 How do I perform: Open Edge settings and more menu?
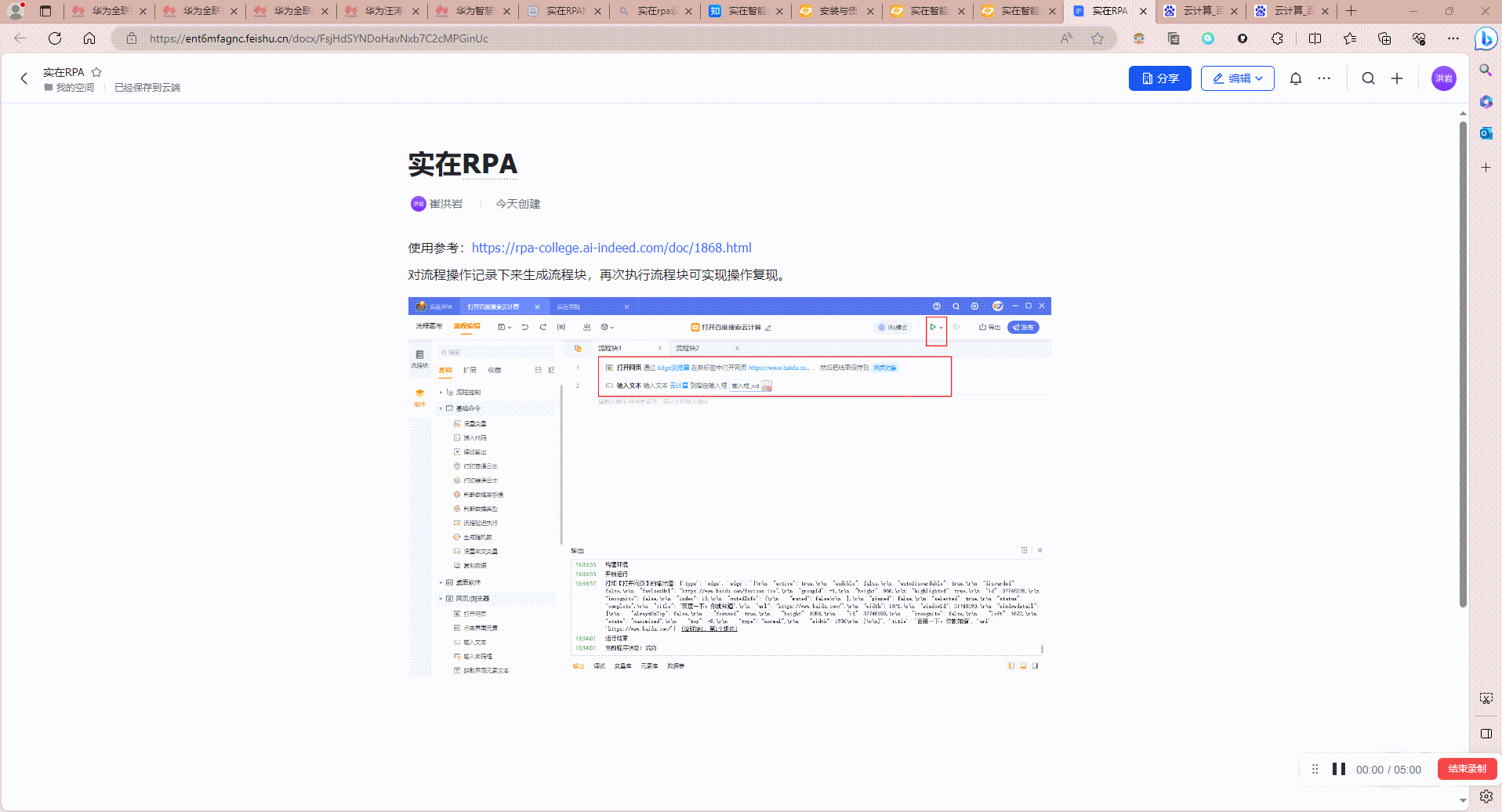click(x=1453, y=38)
